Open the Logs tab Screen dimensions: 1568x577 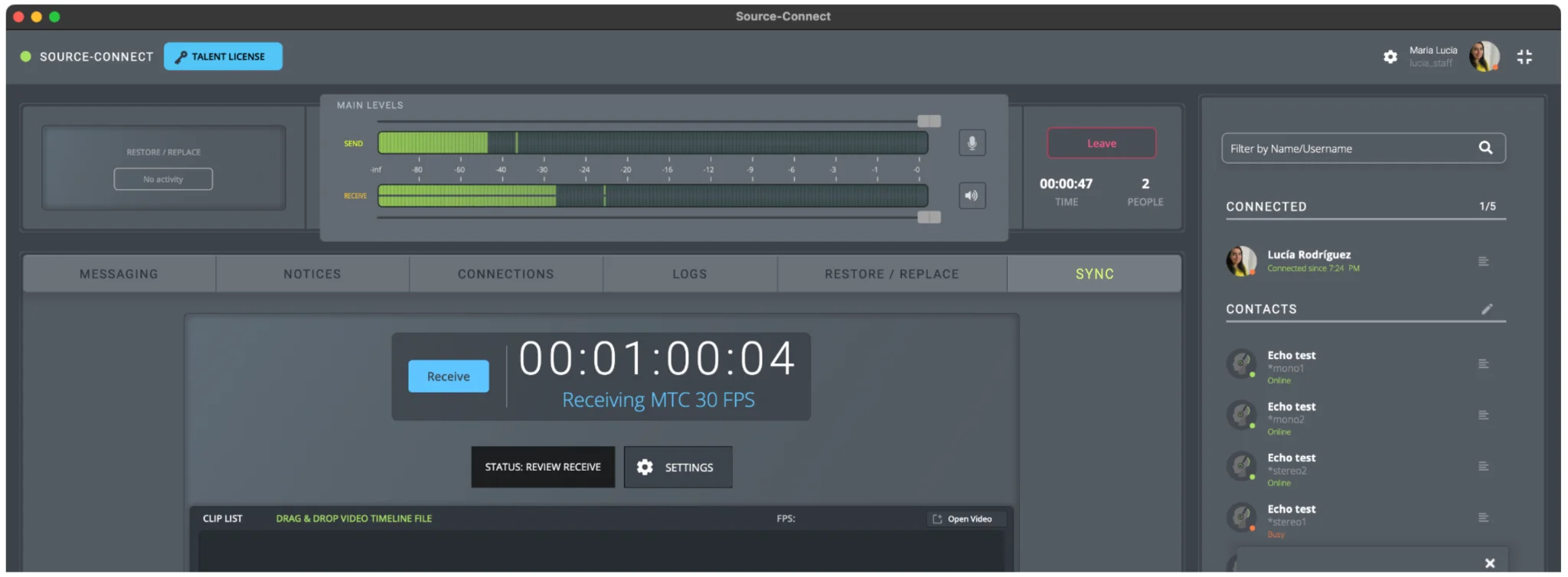click(690, 274)
